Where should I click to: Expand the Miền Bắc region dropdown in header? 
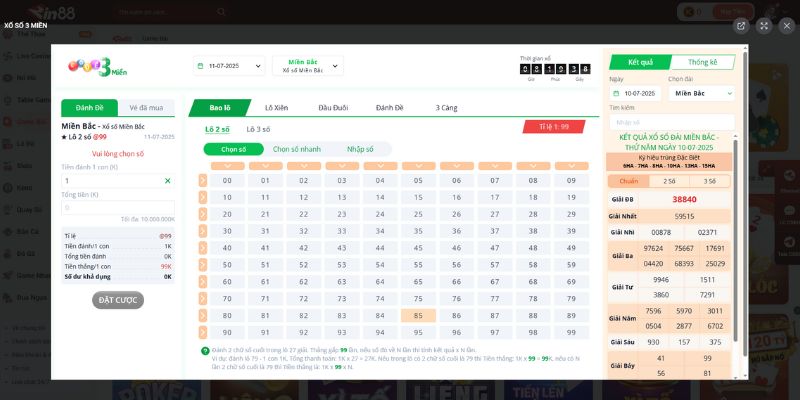pyautogui.click(x=307, y=66)
